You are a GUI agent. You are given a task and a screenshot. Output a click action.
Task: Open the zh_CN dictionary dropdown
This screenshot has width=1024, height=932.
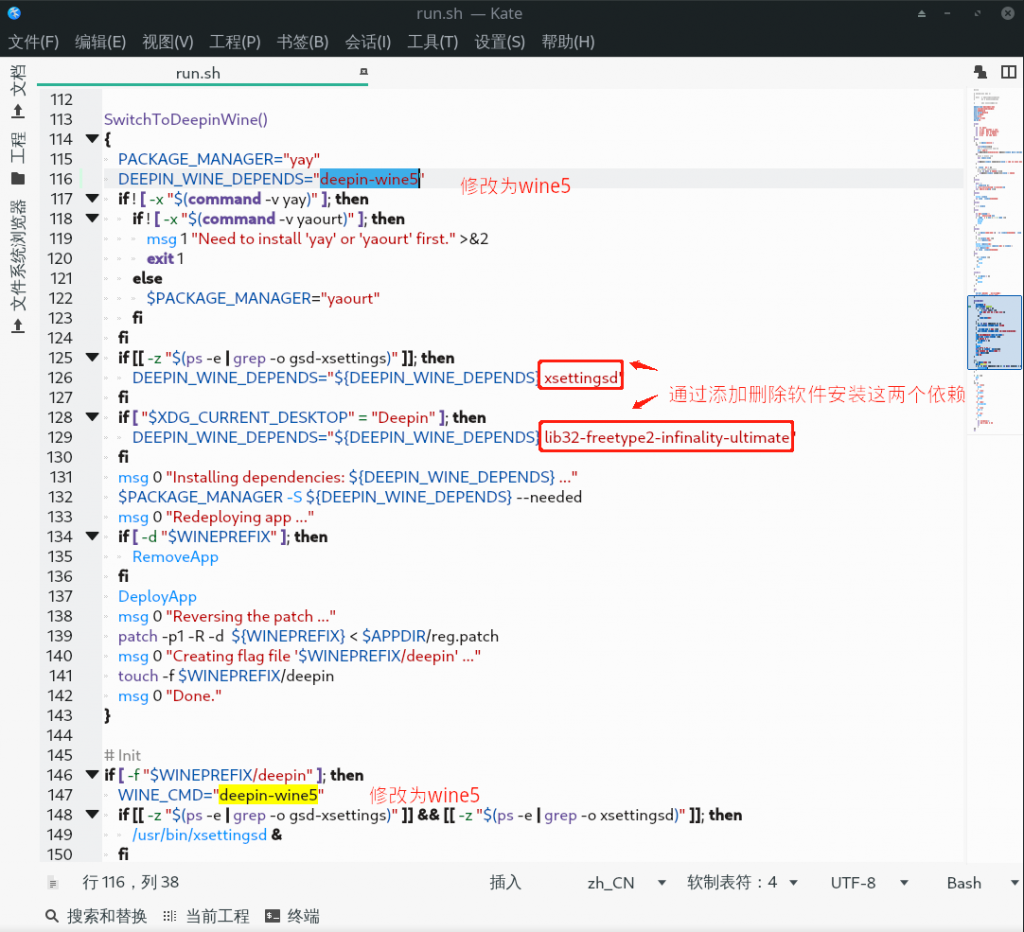point(626,883)
